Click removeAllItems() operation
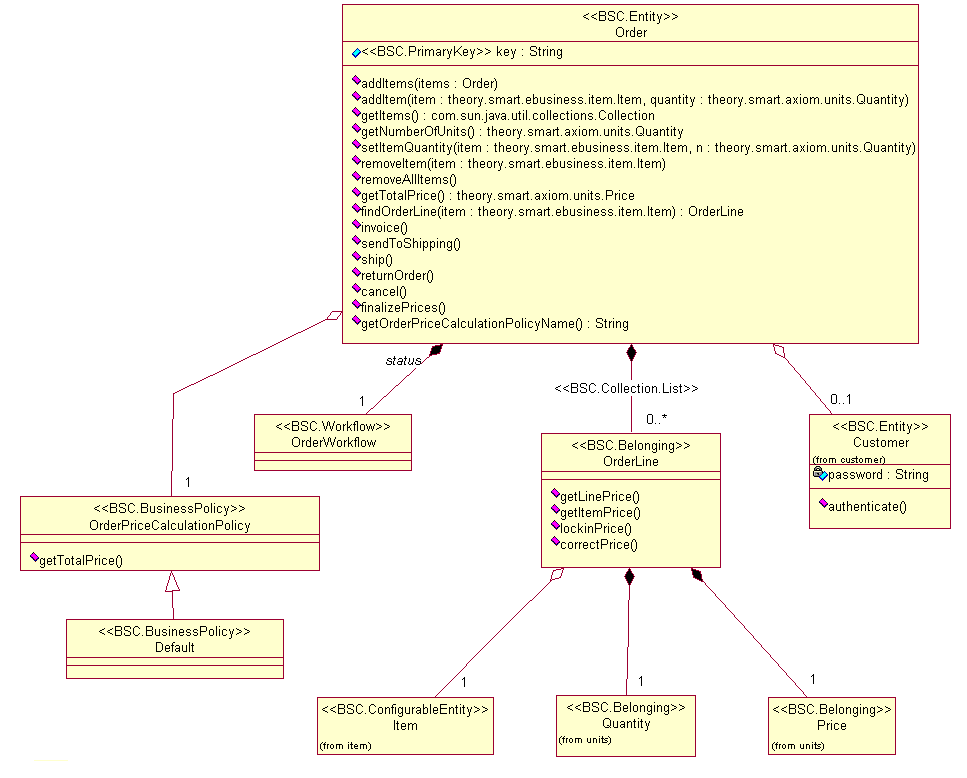Viewport: 967px width, 778px height. click(408, 179)
